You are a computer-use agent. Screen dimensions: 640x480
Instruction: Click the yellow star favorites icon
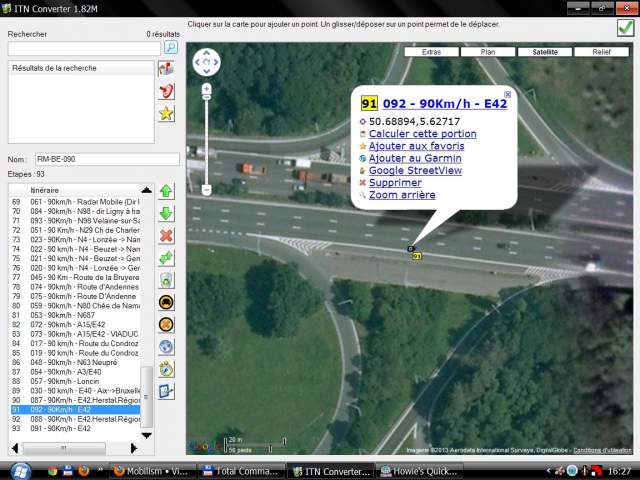167,113
